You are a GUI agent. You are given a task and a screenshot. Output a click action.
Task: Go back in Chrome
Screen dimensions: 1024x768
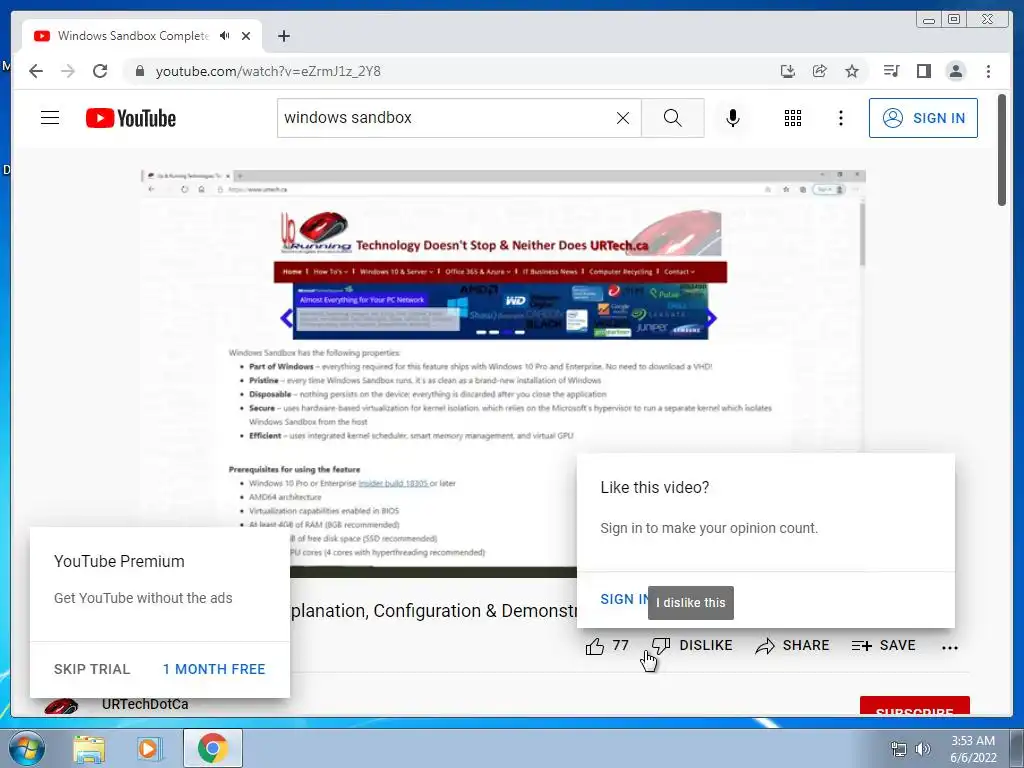pos(36,71)
